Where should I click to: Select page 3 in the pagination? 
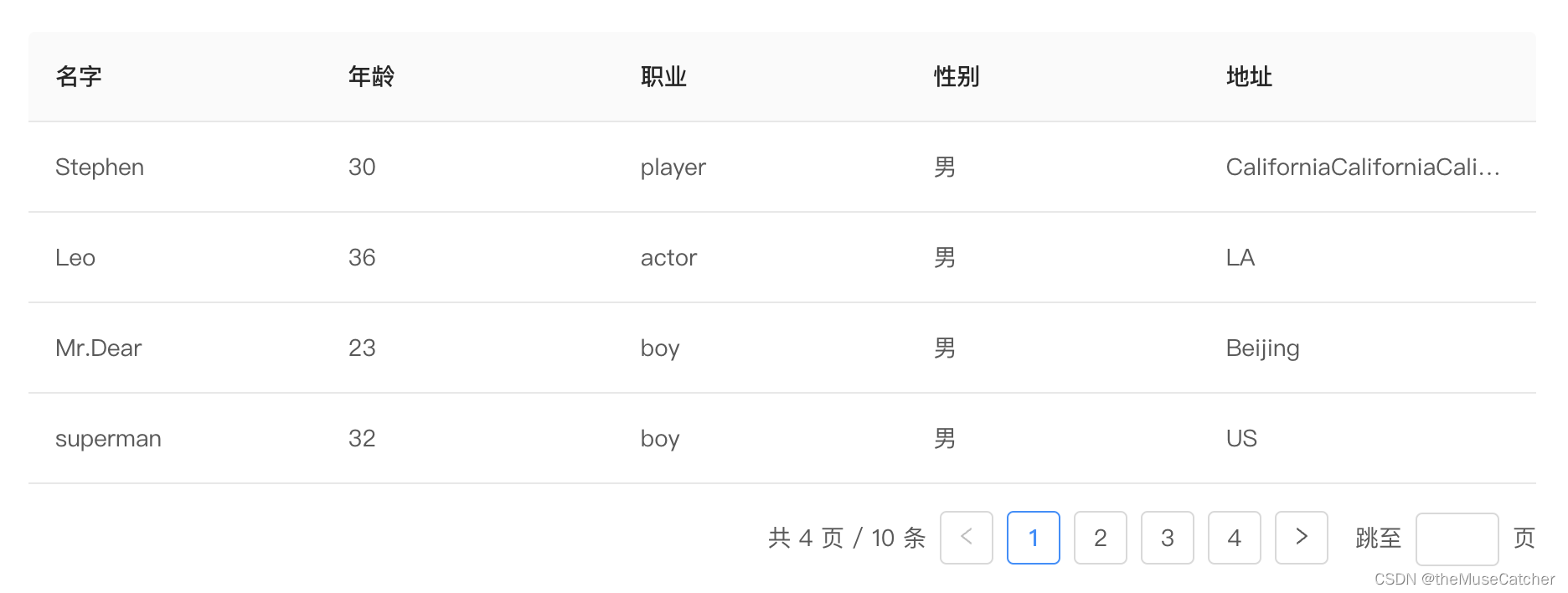[1167, 538]
